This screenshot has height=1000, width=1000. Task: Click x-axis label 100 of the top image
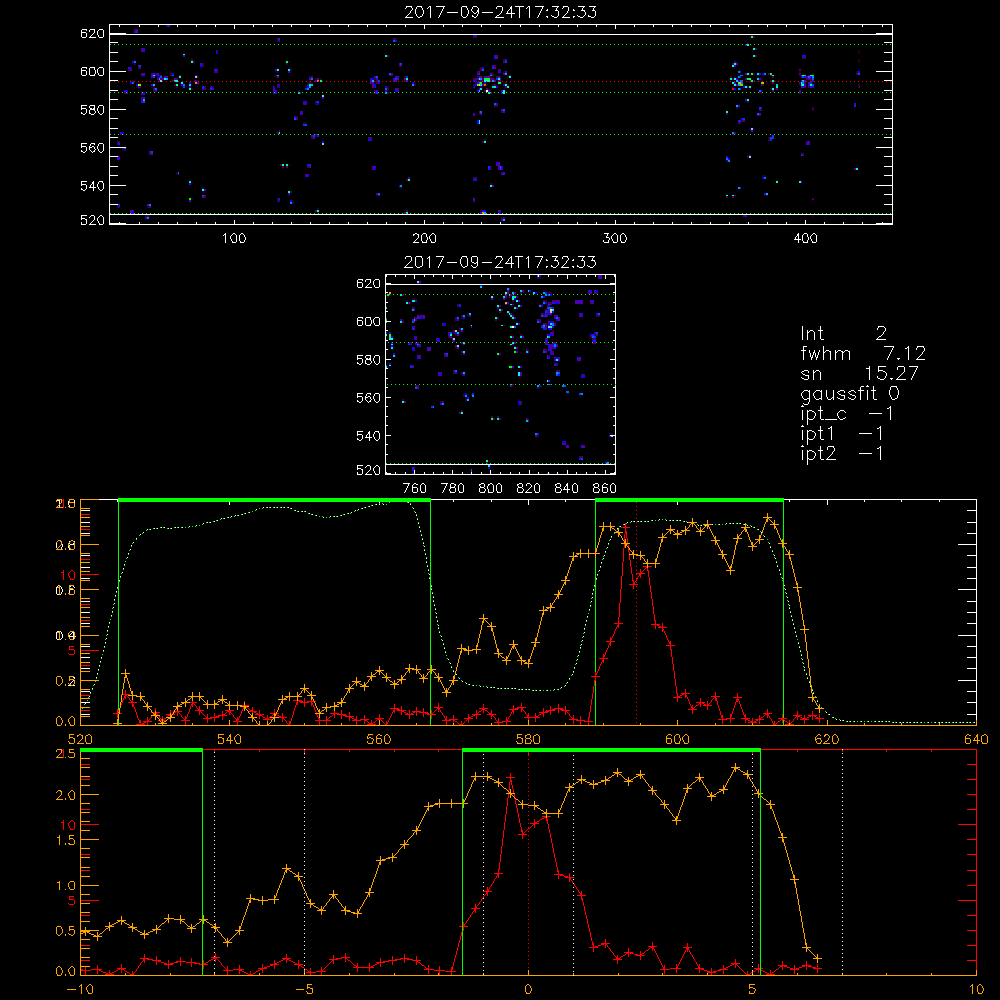[234, 239]
